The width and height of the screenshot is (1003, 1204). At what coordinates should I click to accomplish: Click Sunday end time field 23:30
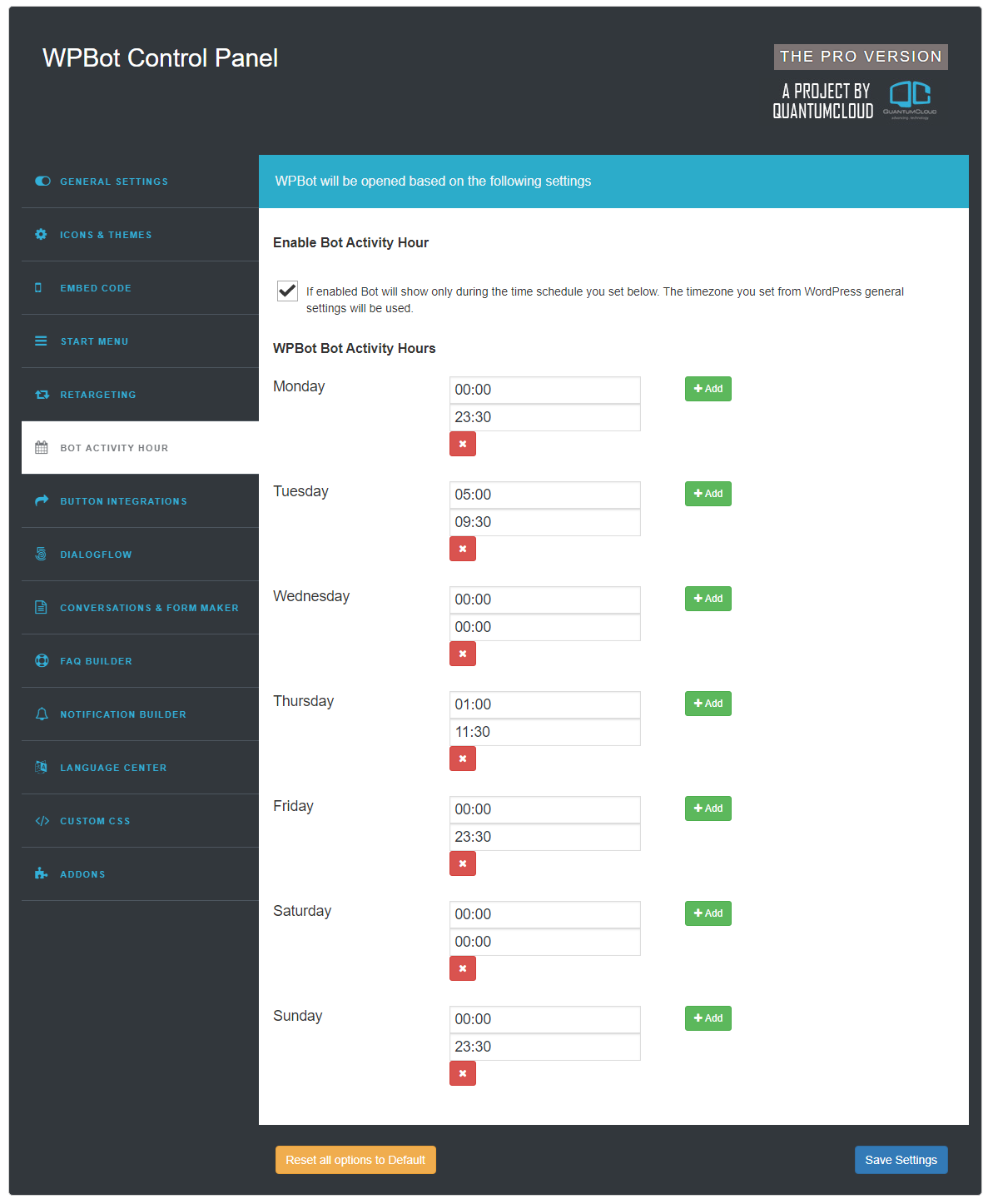click(x=545, y=1047)
